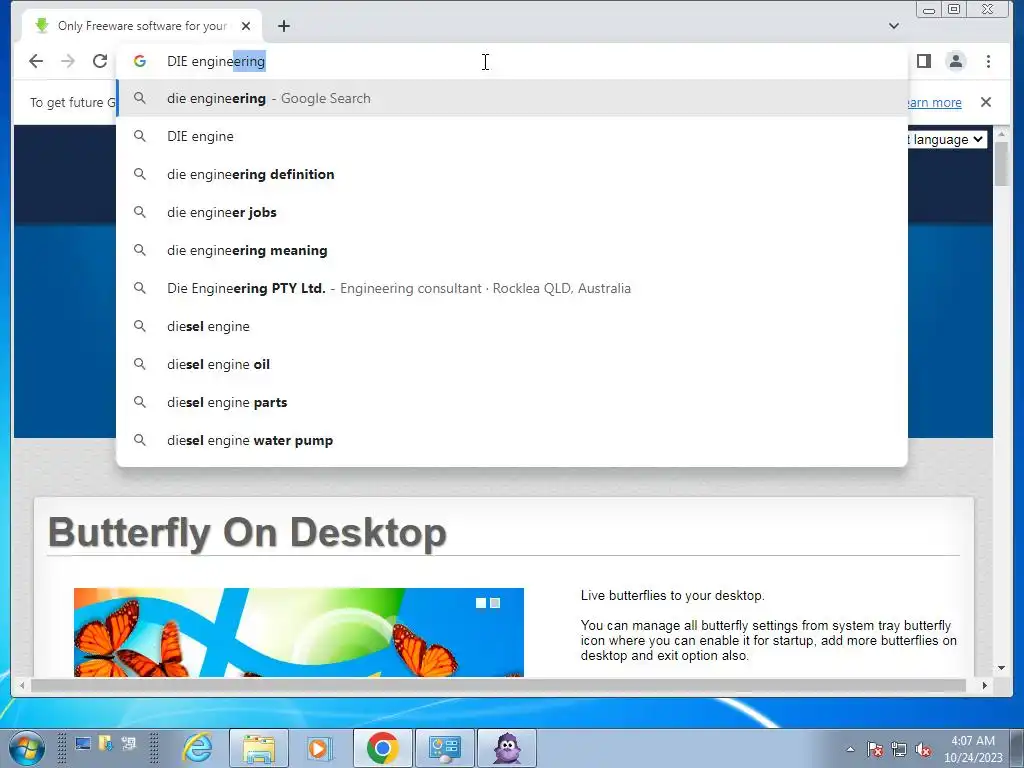
Task: Choose suggestion 'diesel engine'
Action: [512, 327]
